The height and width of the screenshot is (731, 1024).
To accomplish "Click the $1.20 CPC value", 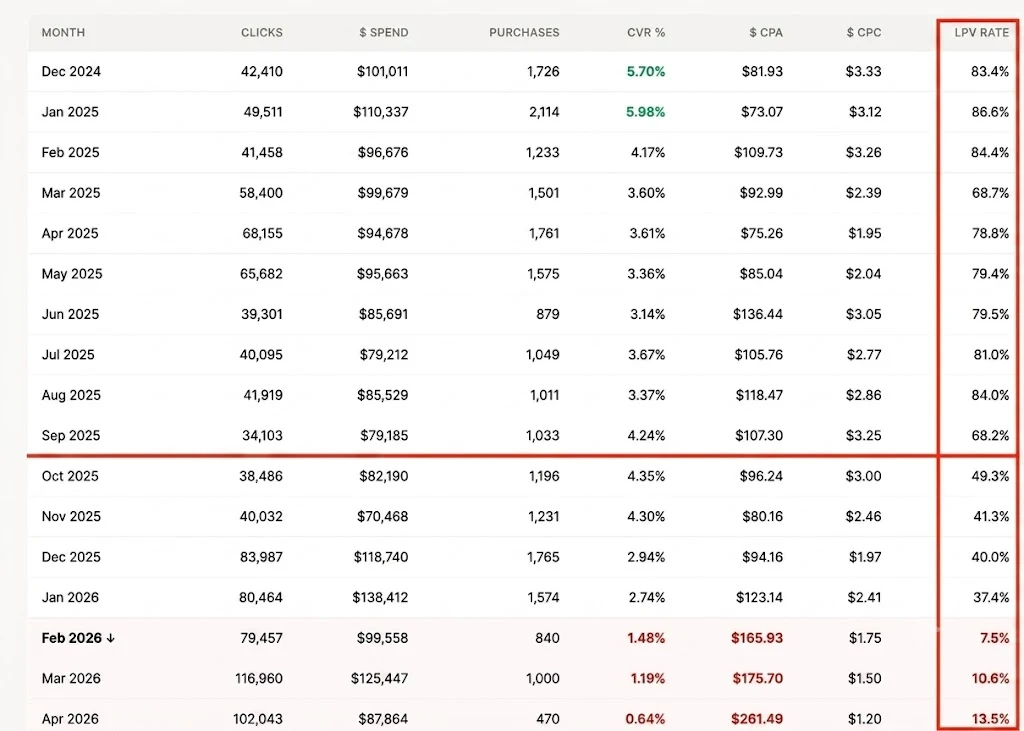I will pyautogui.click(x=865, y=720).
